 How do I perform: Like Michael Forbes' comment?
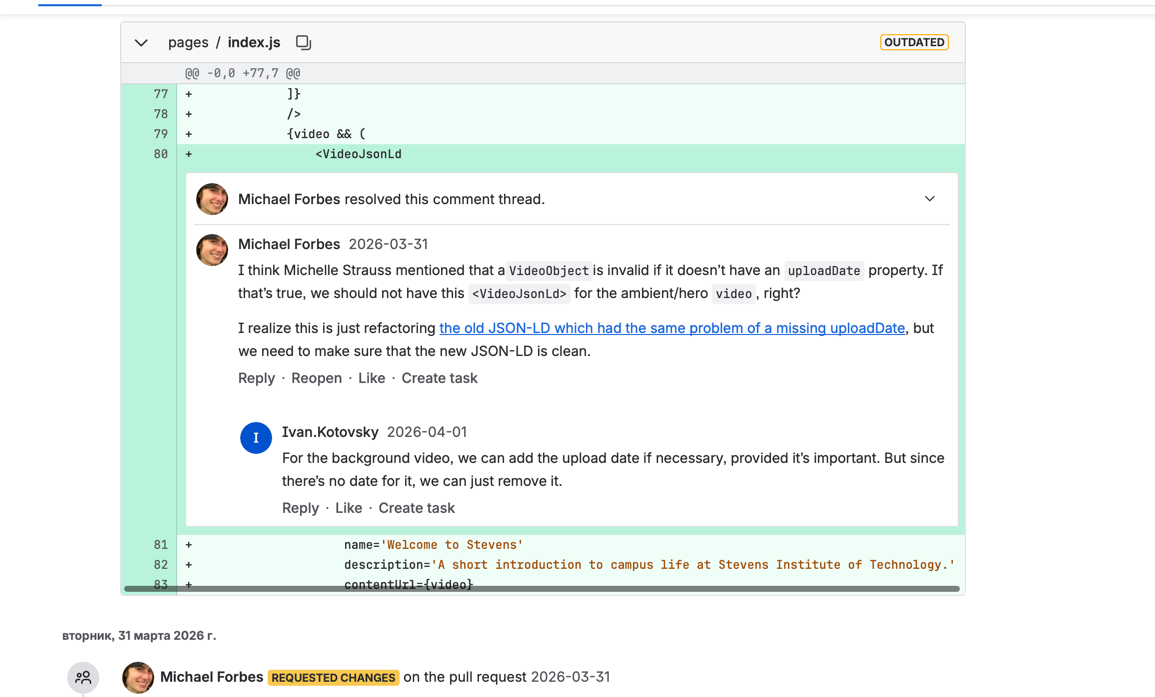[371, 378]
